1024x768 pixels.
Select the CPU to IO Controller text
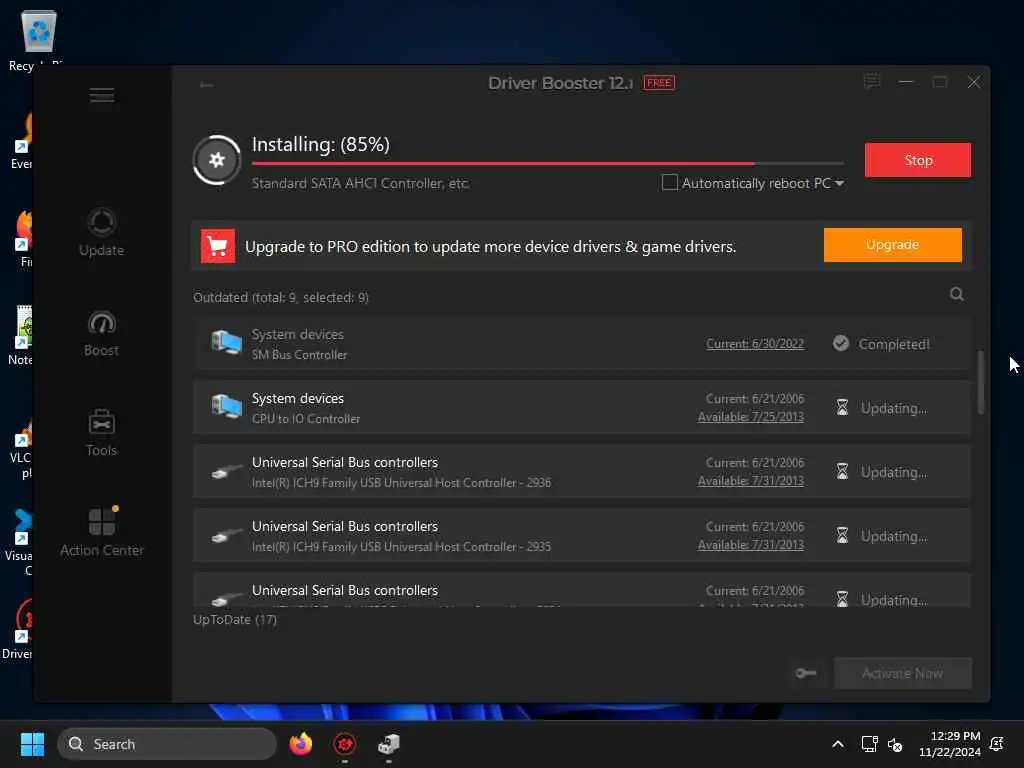306,419
